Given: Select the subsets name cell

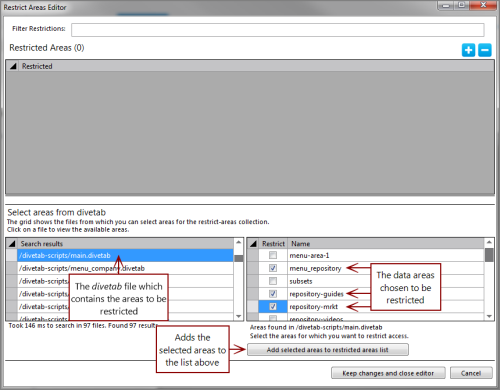Looking at the screenshot, I should [386, 281].
